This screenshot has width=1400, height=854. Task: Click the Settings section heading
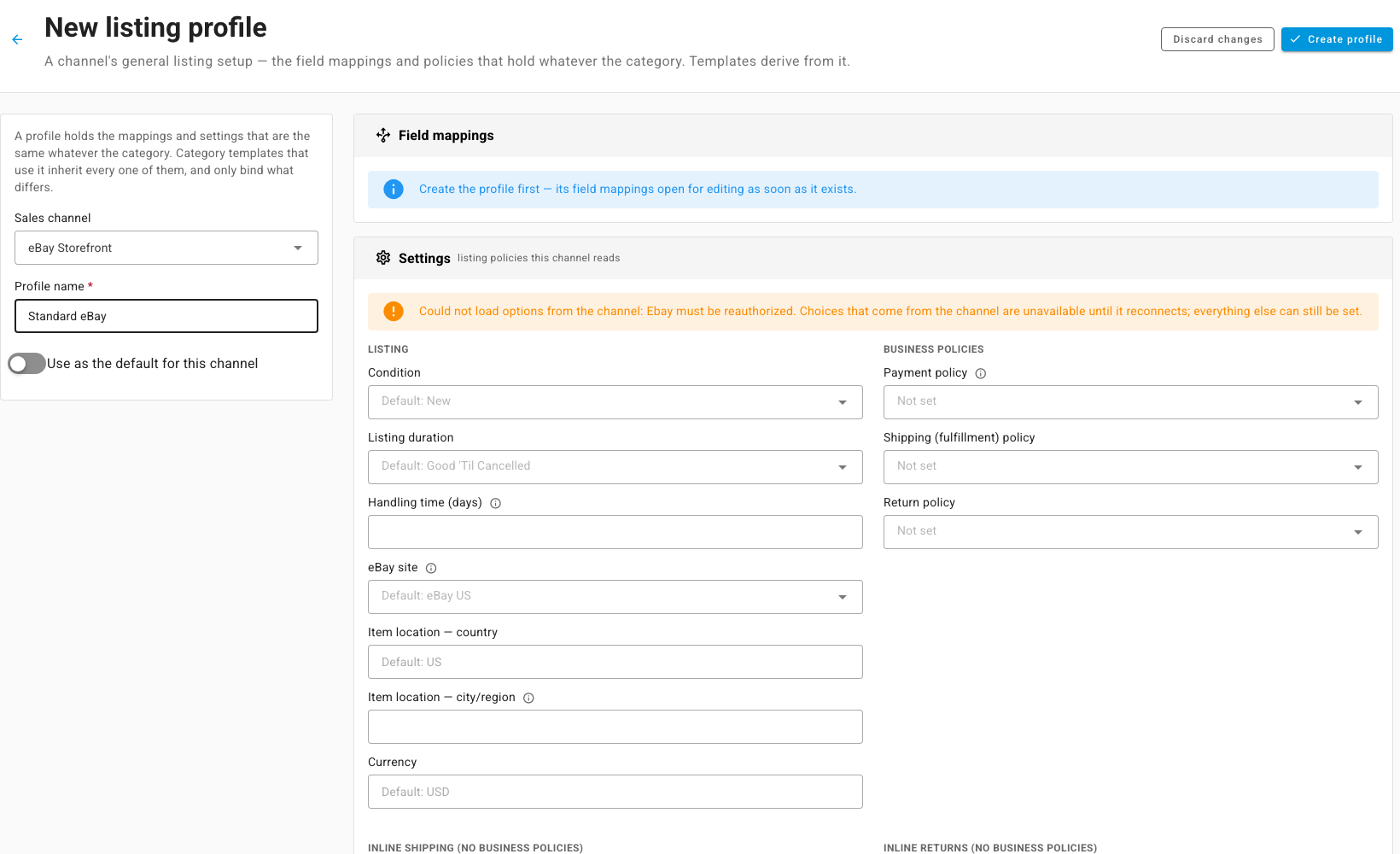point(424,259)
